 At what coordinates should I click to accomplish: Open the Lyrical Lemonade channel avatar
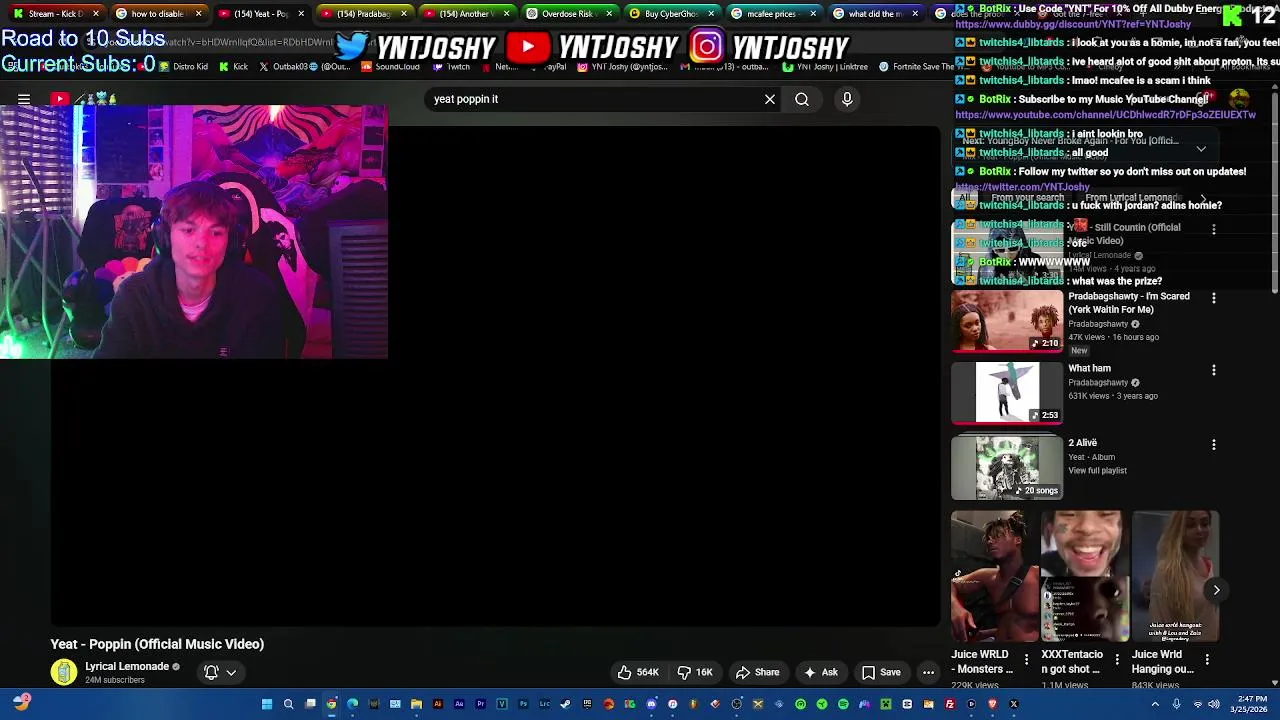tap(64, 672)
